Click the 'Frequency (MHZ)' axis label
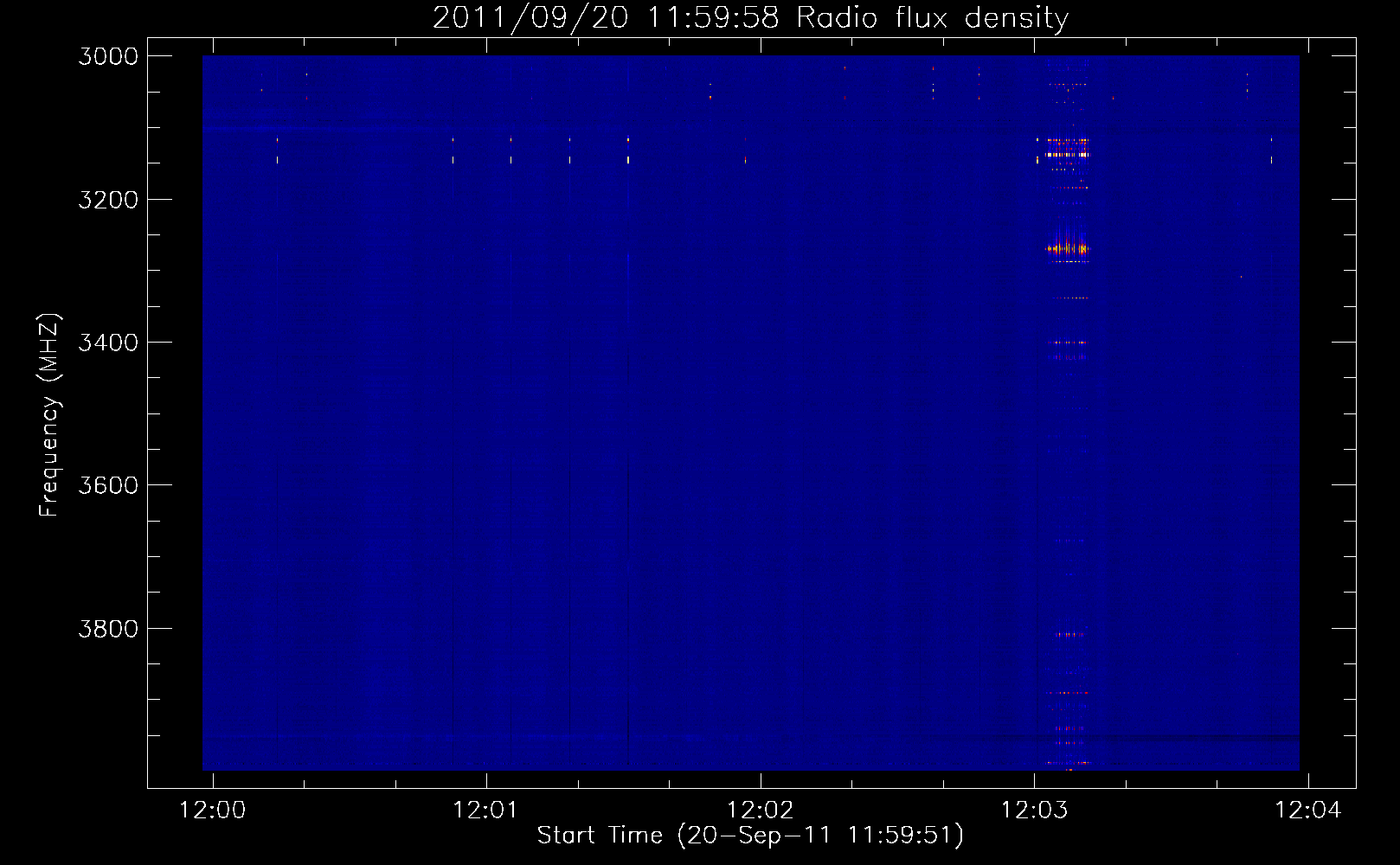Screen dimensions: 1400x865 pyautogui.click(x=49, y=415)
